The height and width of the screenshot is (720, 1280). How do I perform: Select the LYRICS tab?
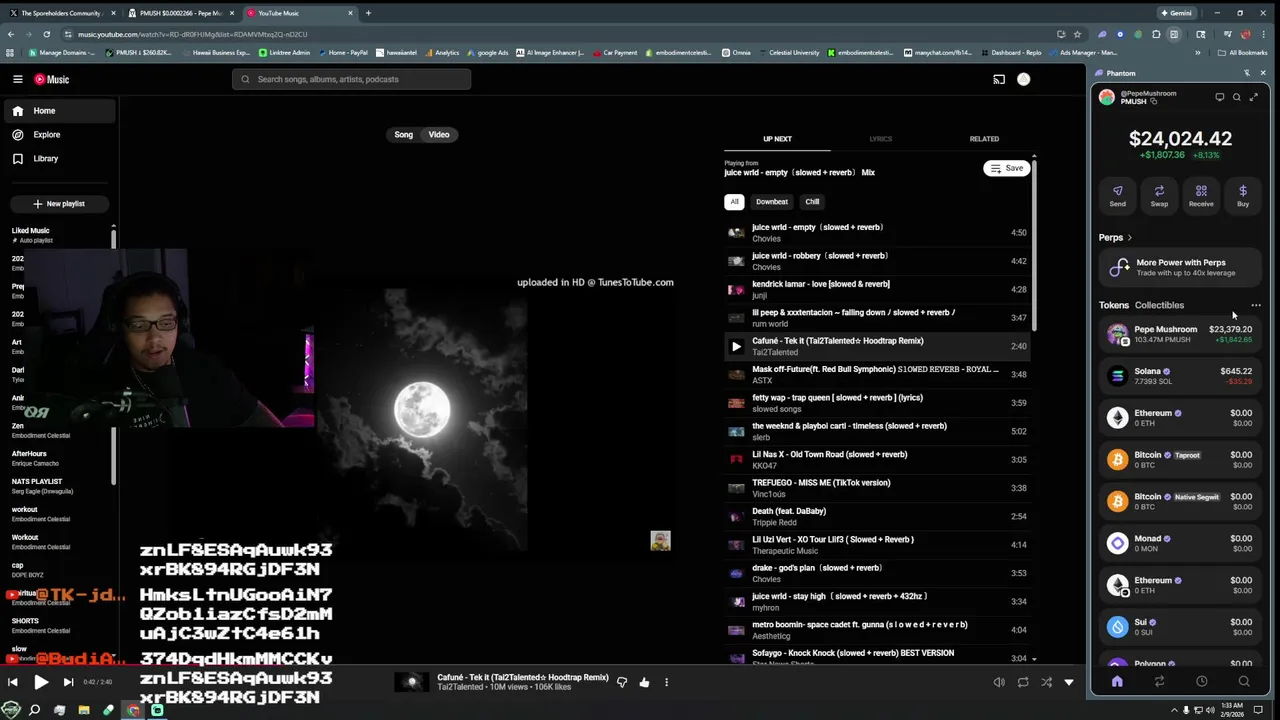click(881, 139)
